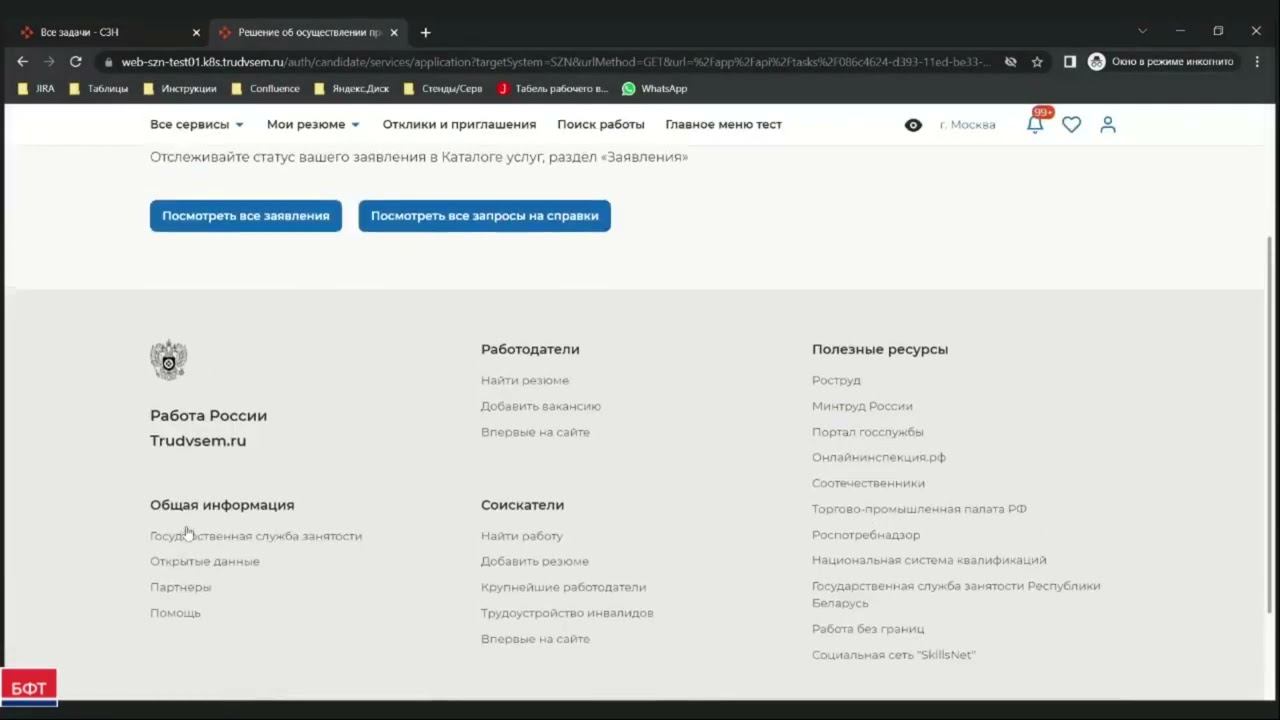Screen dimensions: 1280x720
Task: Open Confluence bookmark folder
Action: 265,88
